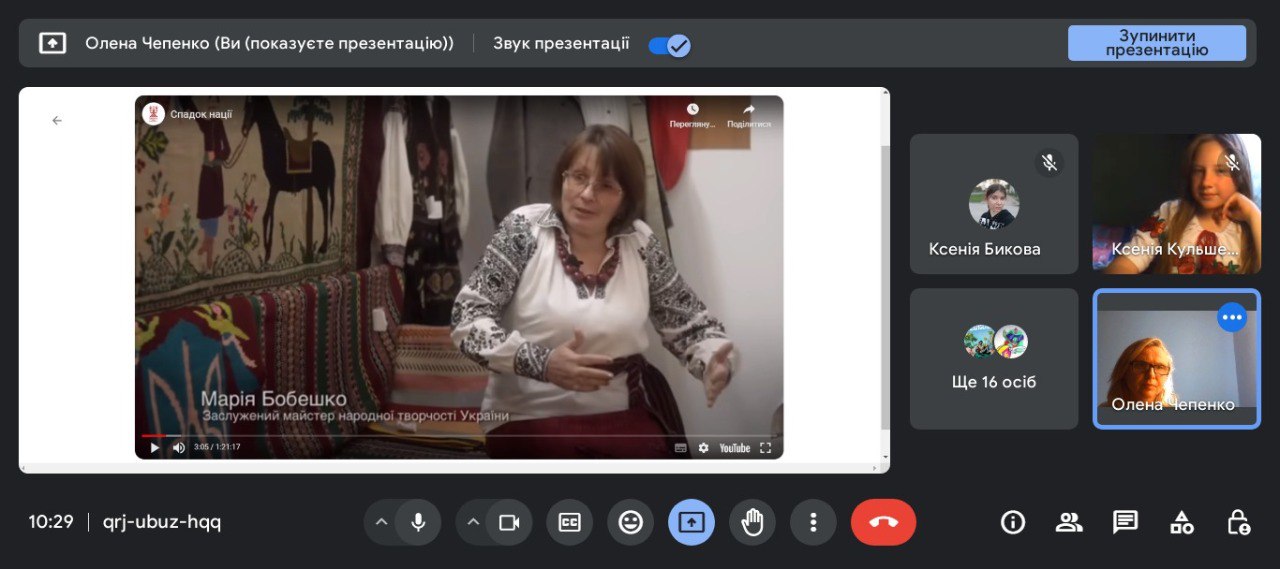Viewport: 1280px width, 569px height.
Task: Expand audio settings arrow beside microphone
Action: (x=381, y=522)
